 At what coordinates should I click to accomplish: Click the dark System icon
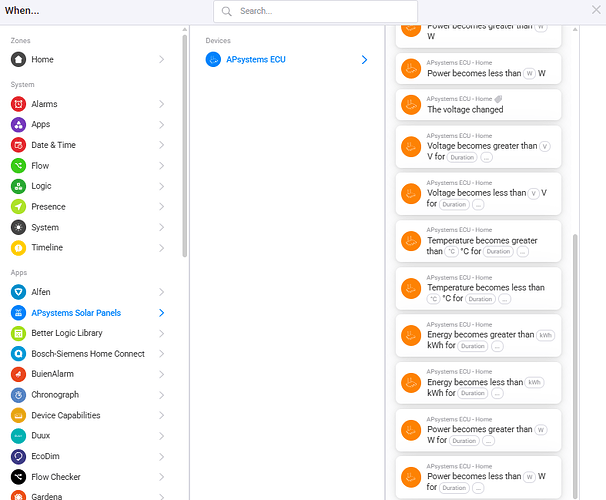point(18,227)
